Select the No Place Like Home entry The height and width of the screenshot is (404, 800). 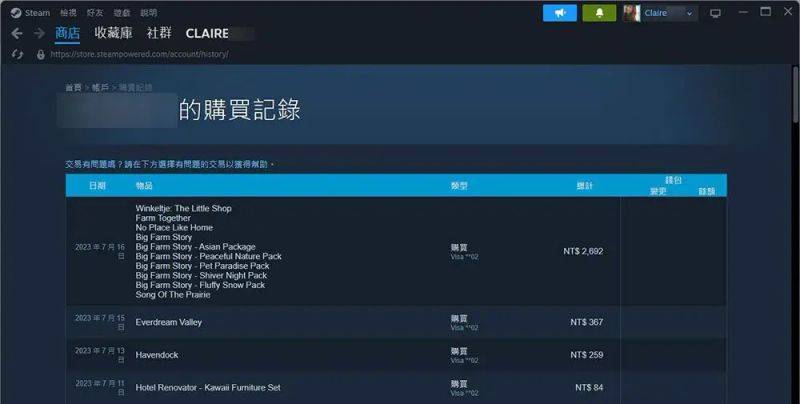click(174, 228)
